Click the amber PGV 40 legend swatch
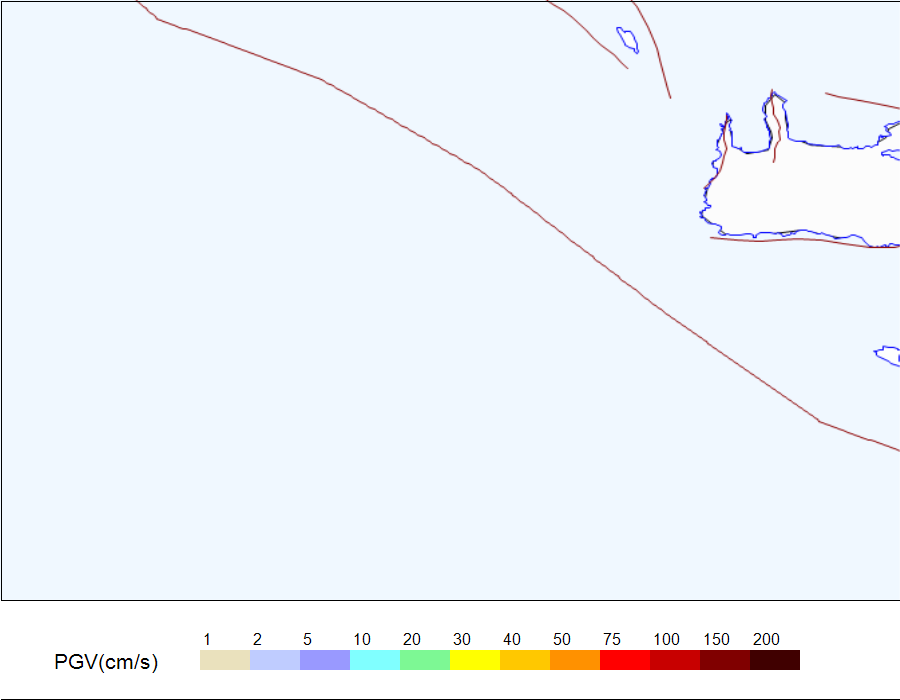900x700 pixels. pos(524,660)
